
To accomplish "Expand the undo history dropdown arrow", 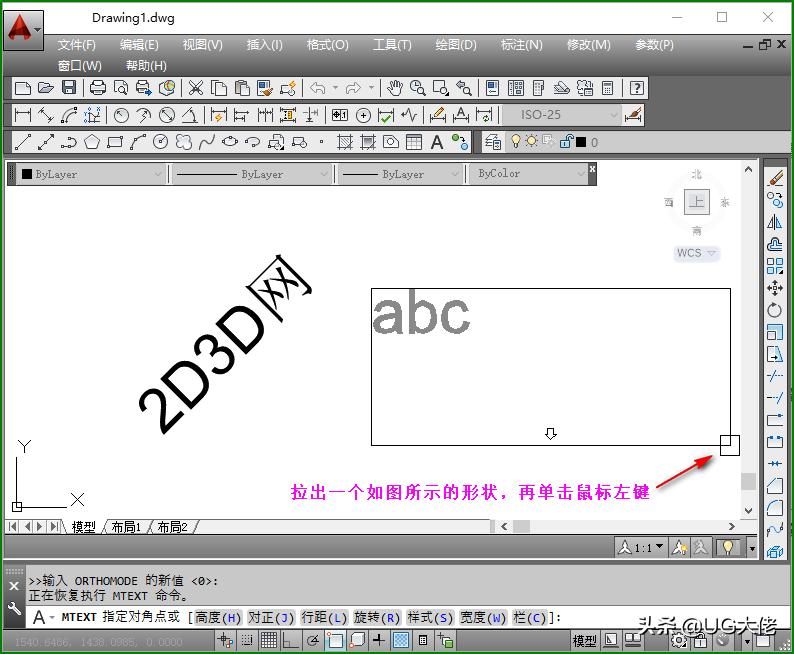I will 335,88.
